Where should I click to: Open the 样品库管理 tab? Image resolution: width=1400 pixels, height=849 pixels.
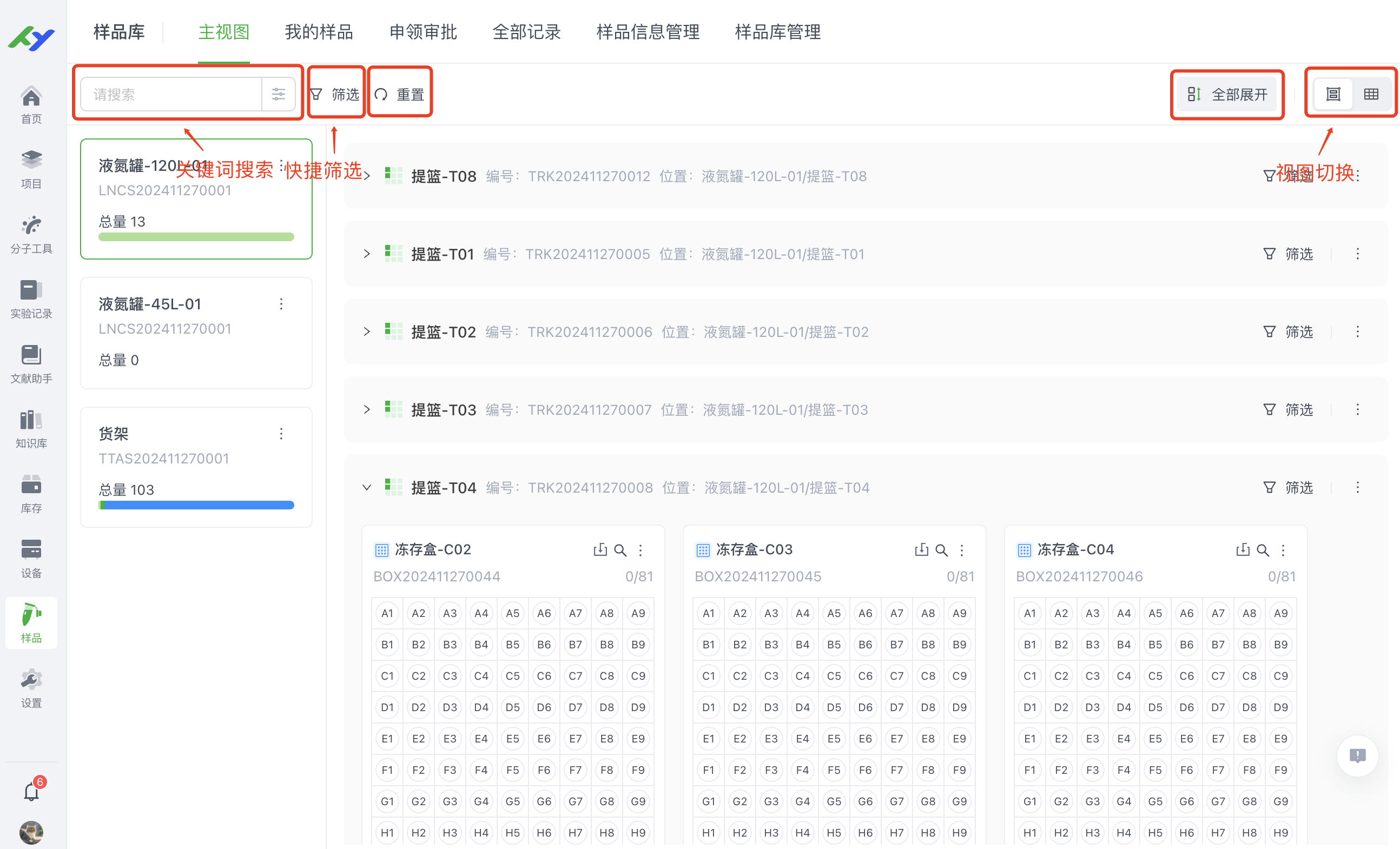pos(777,32)
